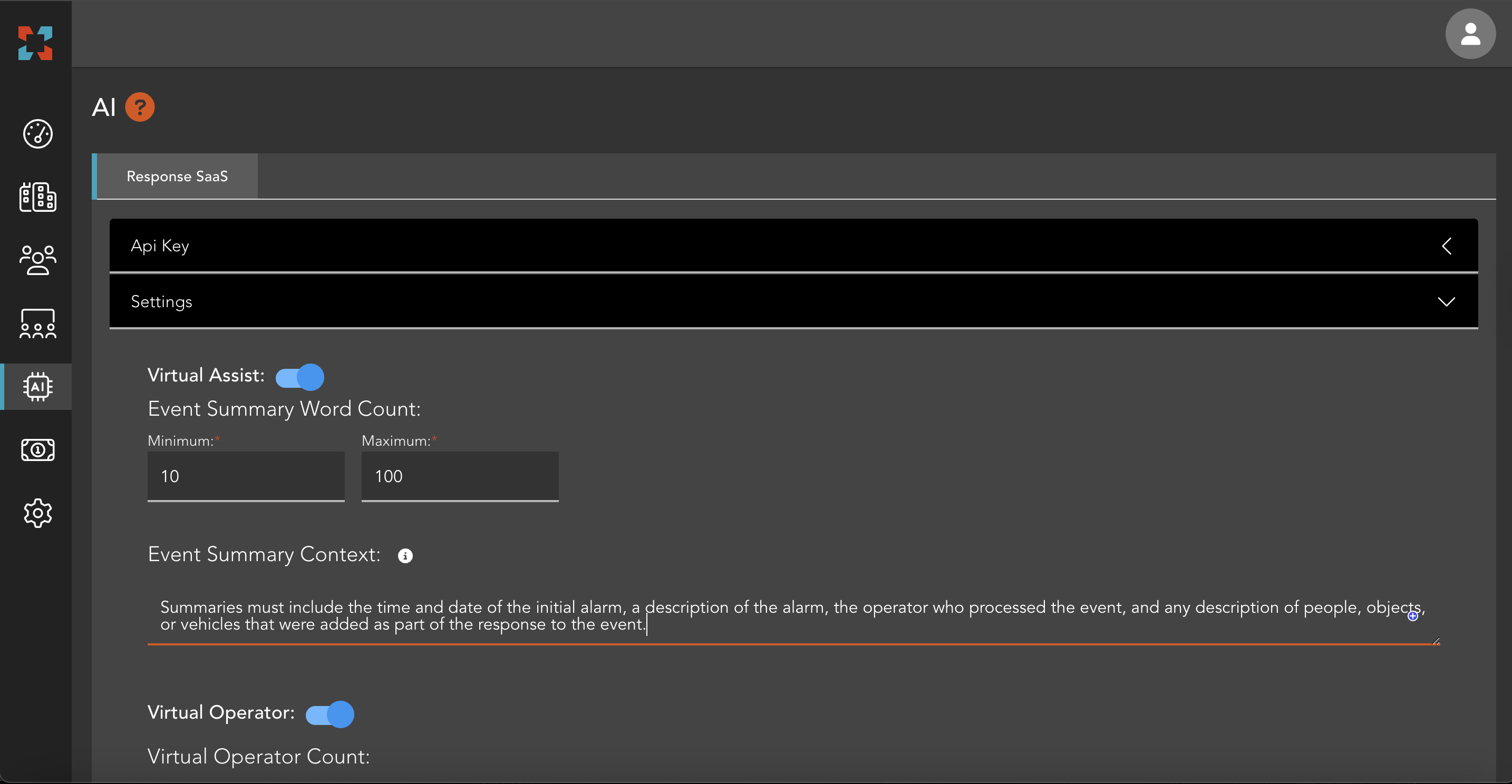The image size is (1512, 784).
Task: Enable the Virtual Assist toggle
Action: coord(300,377)
